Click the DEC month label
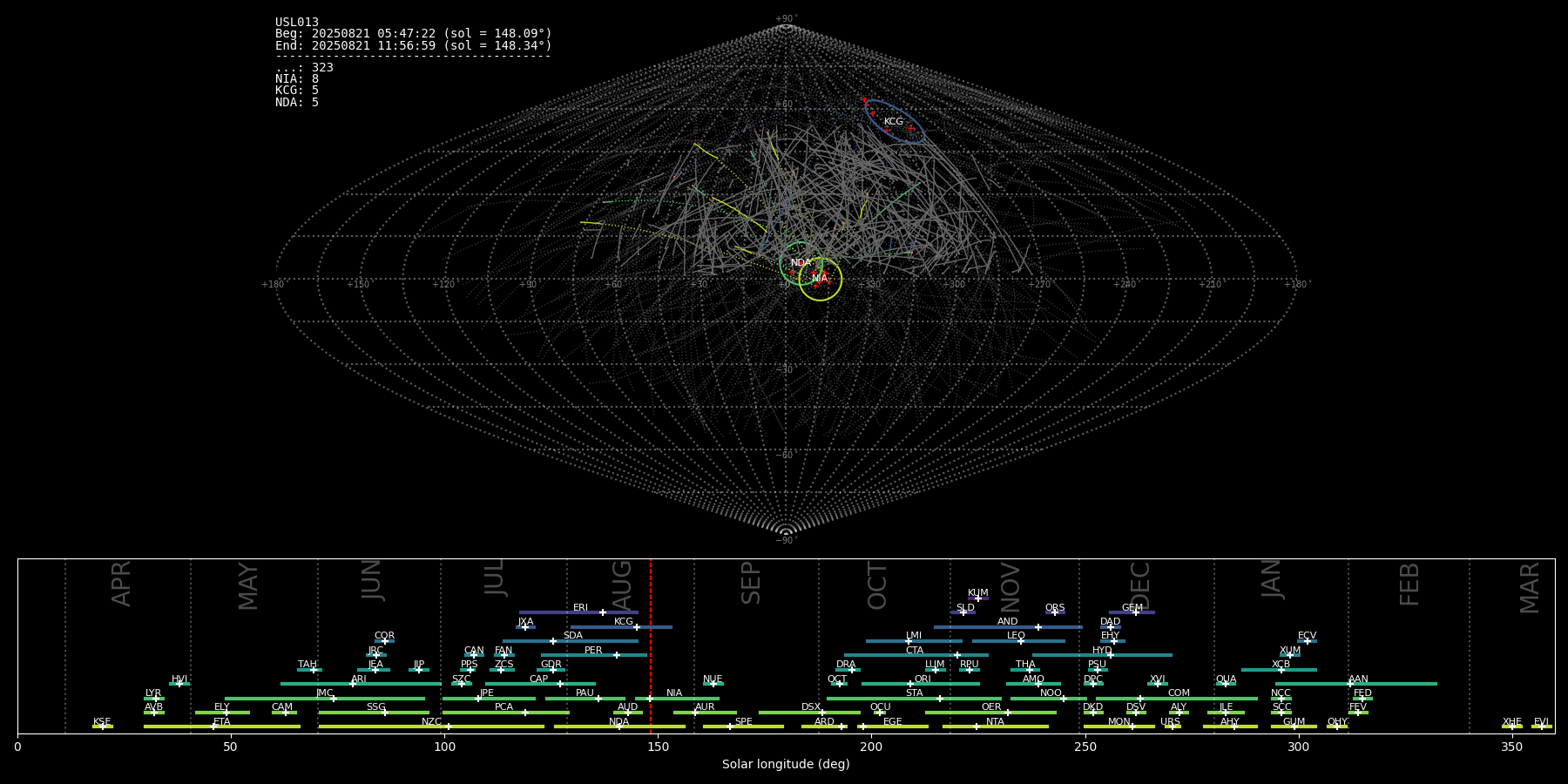This screenshot has width=1568, height=784. (x=1140, y=586)
